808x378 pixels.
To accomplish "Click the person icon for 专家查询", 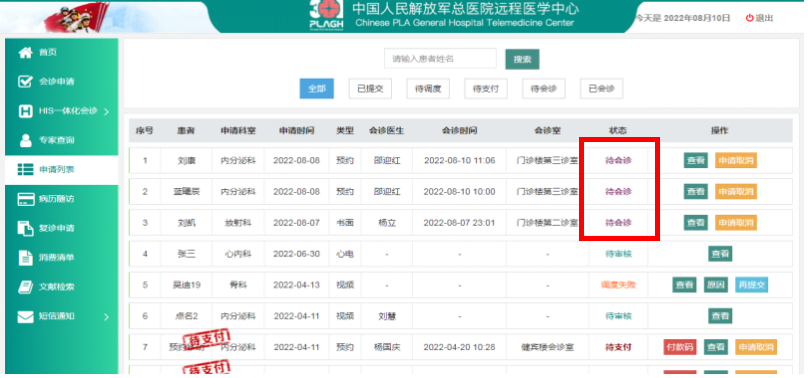I will [x=25, y=141].
